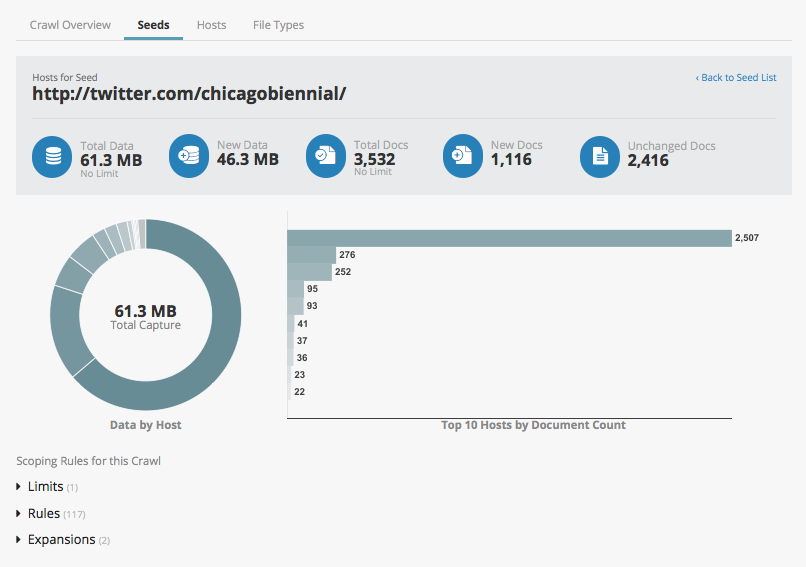Click the 61.3 MB Total Capture donut center
Image resolution: width=806 pixels, height=567 pixels.
[145, 316]
